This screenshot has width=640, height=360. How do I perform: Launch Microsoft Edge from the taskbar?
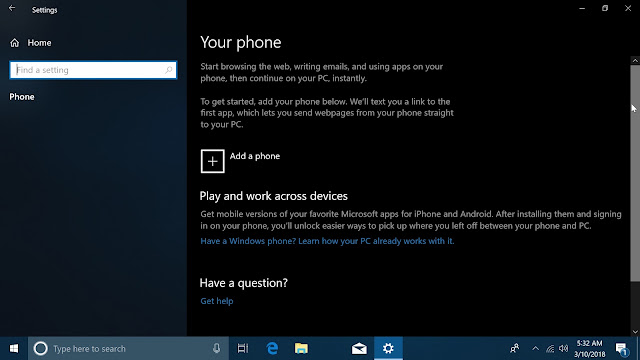[x=272, y=349]
